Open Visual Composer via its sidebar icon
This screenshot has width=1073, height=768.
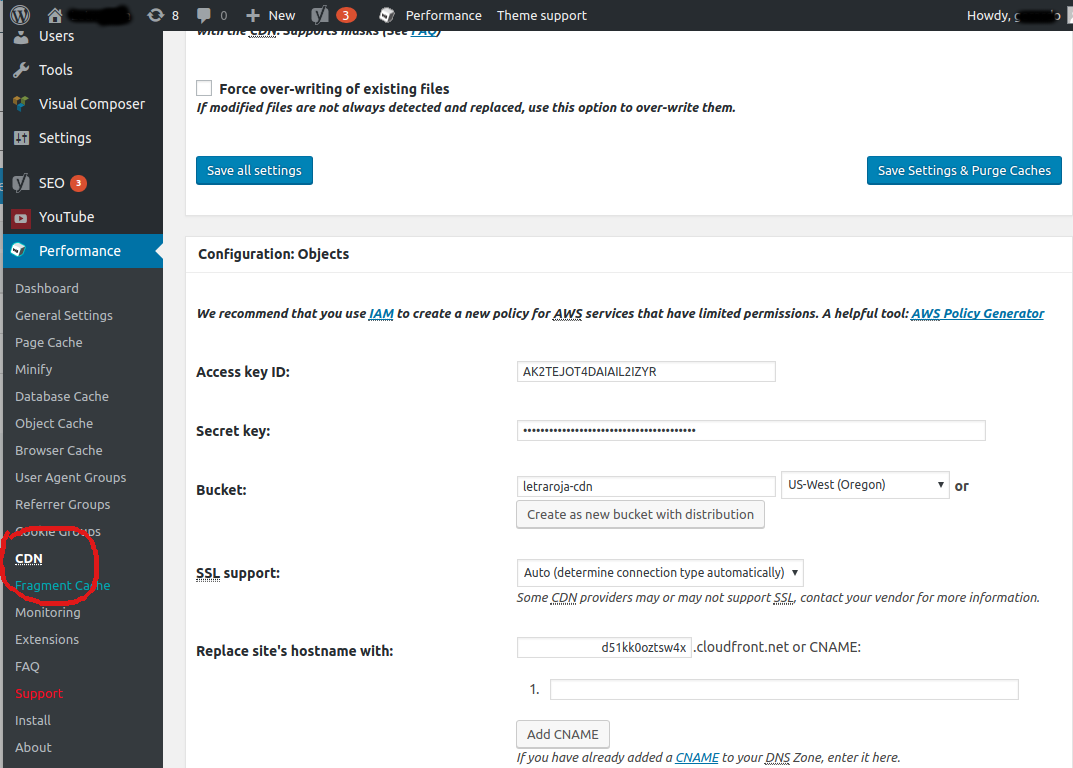[22, 103]
